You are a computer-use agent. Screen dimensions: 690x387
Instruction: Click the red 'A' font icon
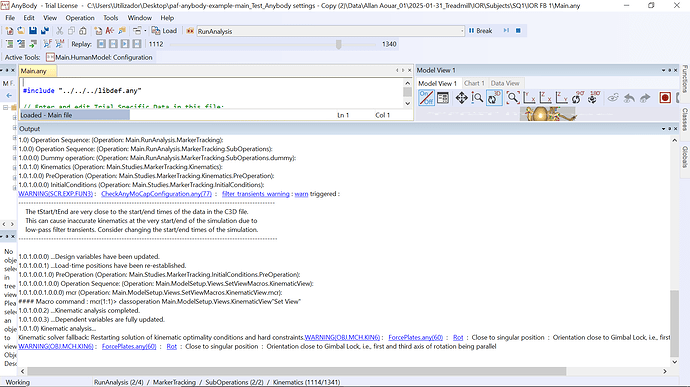tap(110, 31)
